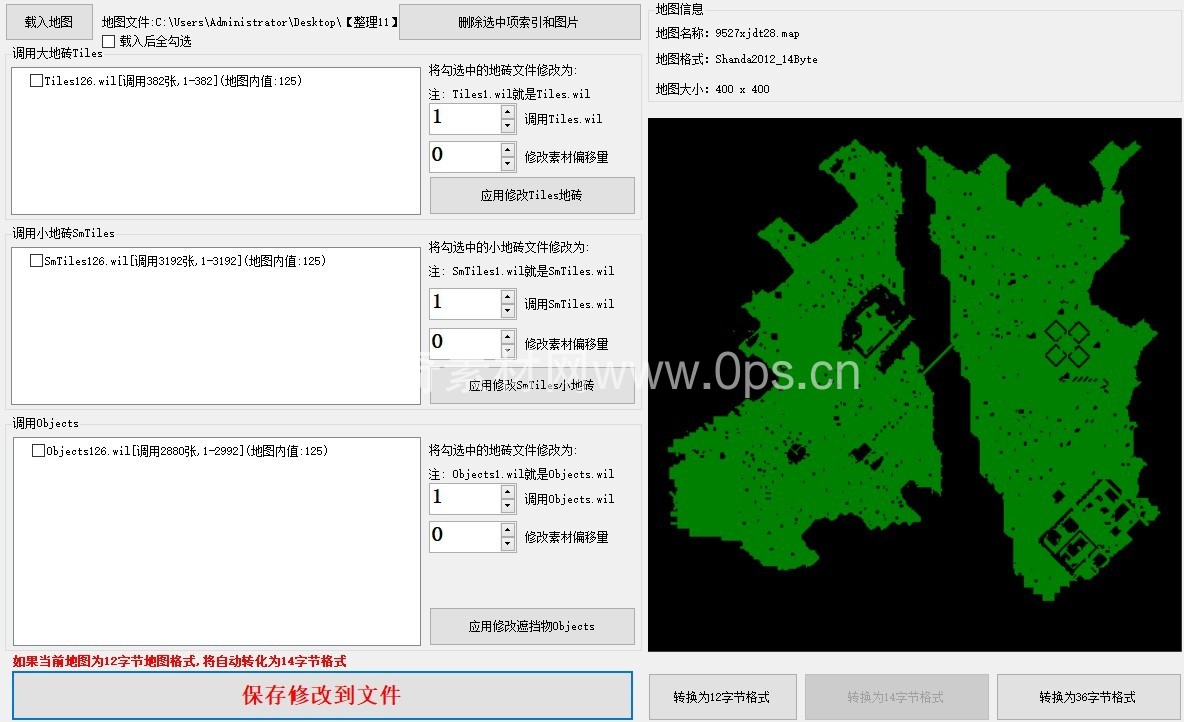Increase the 调用SmTiles.wil spinner value
The width and height of the screenshot is (1184, 722).
click(x=508, y=296)
